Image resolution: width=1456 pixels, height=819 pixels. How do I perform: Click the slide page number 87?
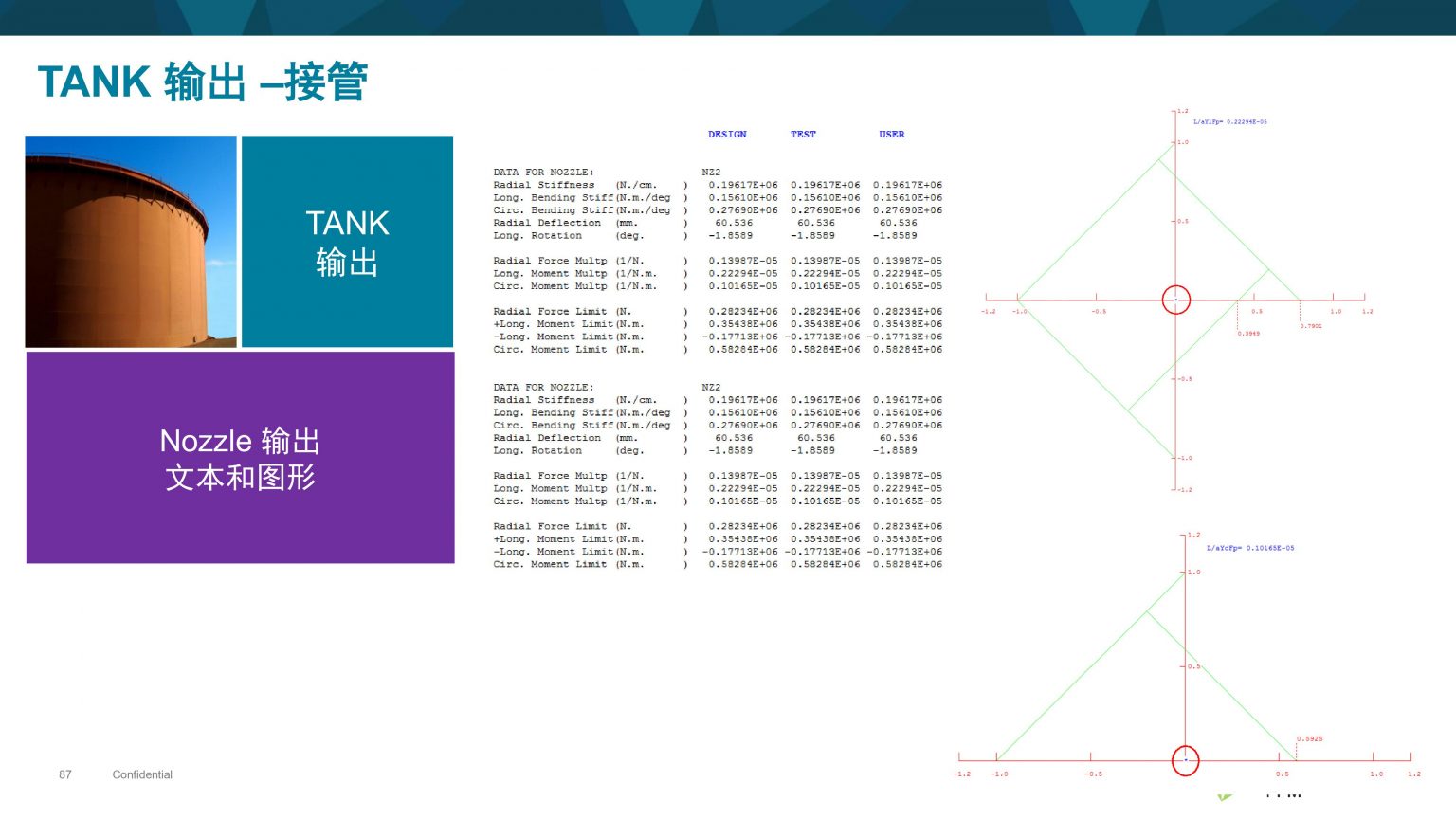(65, 774)
